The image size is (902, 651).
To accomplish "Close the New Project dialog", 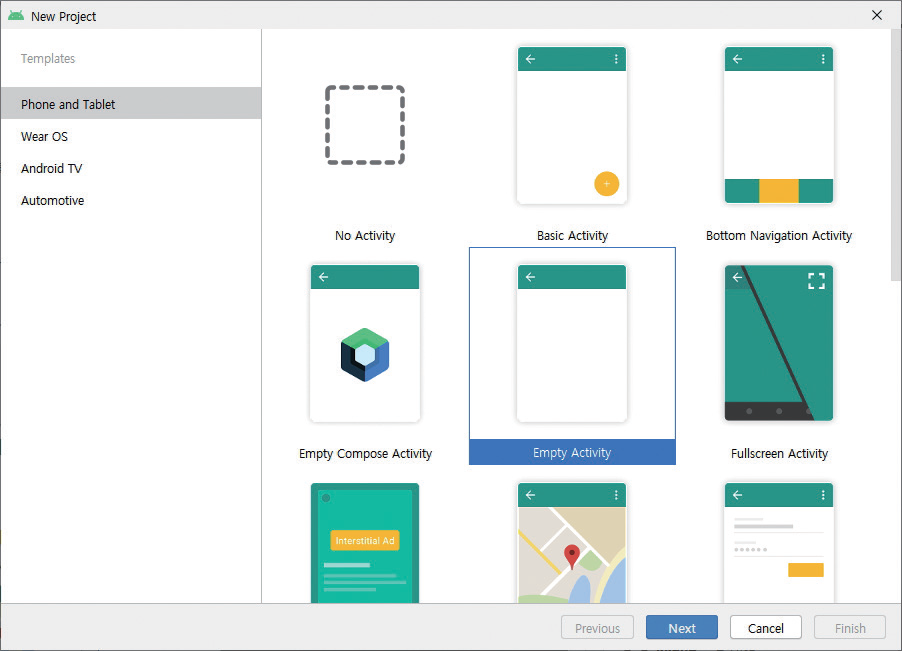I will (x=877, y=16).
